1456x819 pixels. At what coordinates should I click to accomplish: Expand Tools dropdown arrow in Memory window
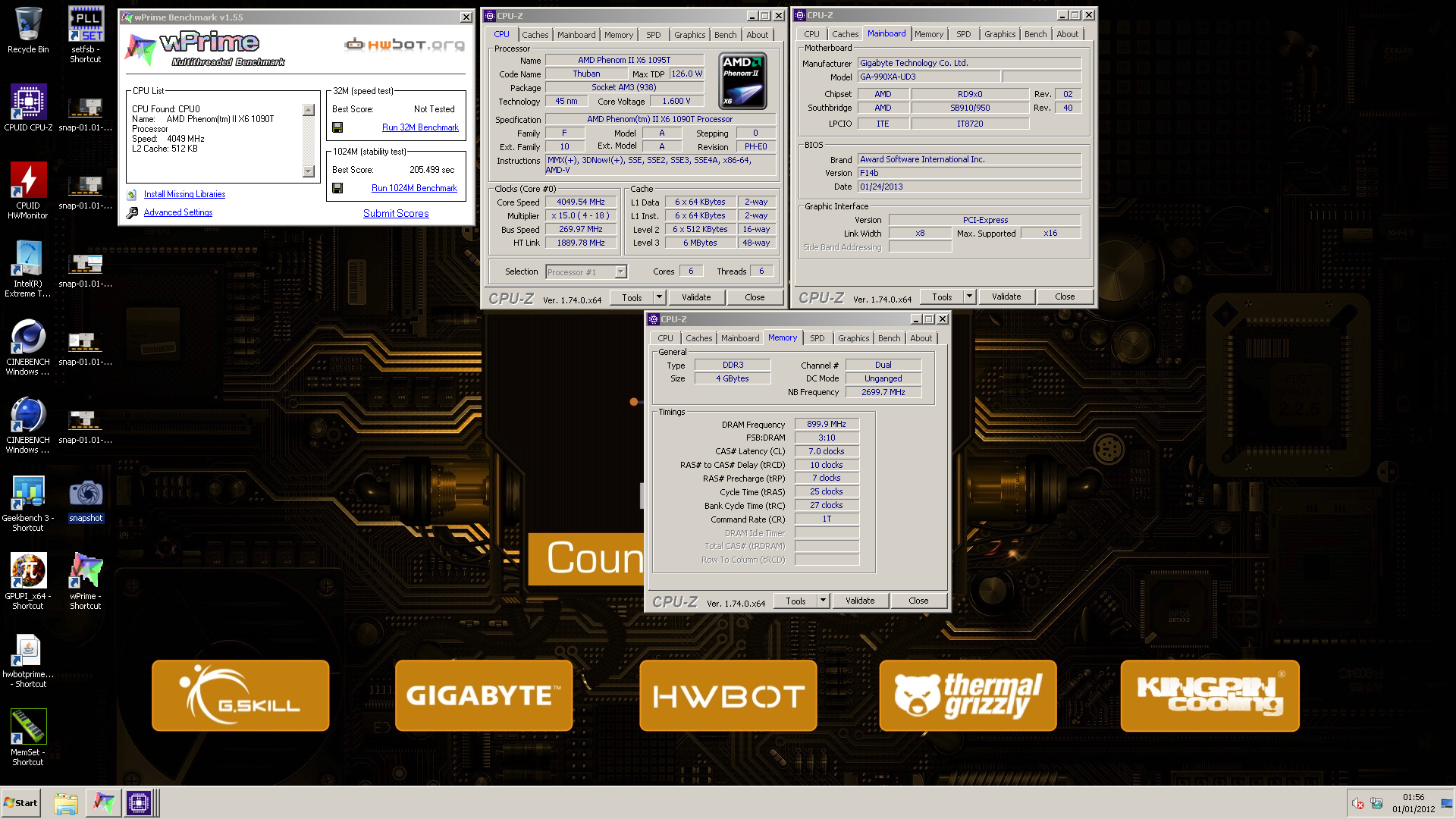pyautogui.click(x=823, y=601)
